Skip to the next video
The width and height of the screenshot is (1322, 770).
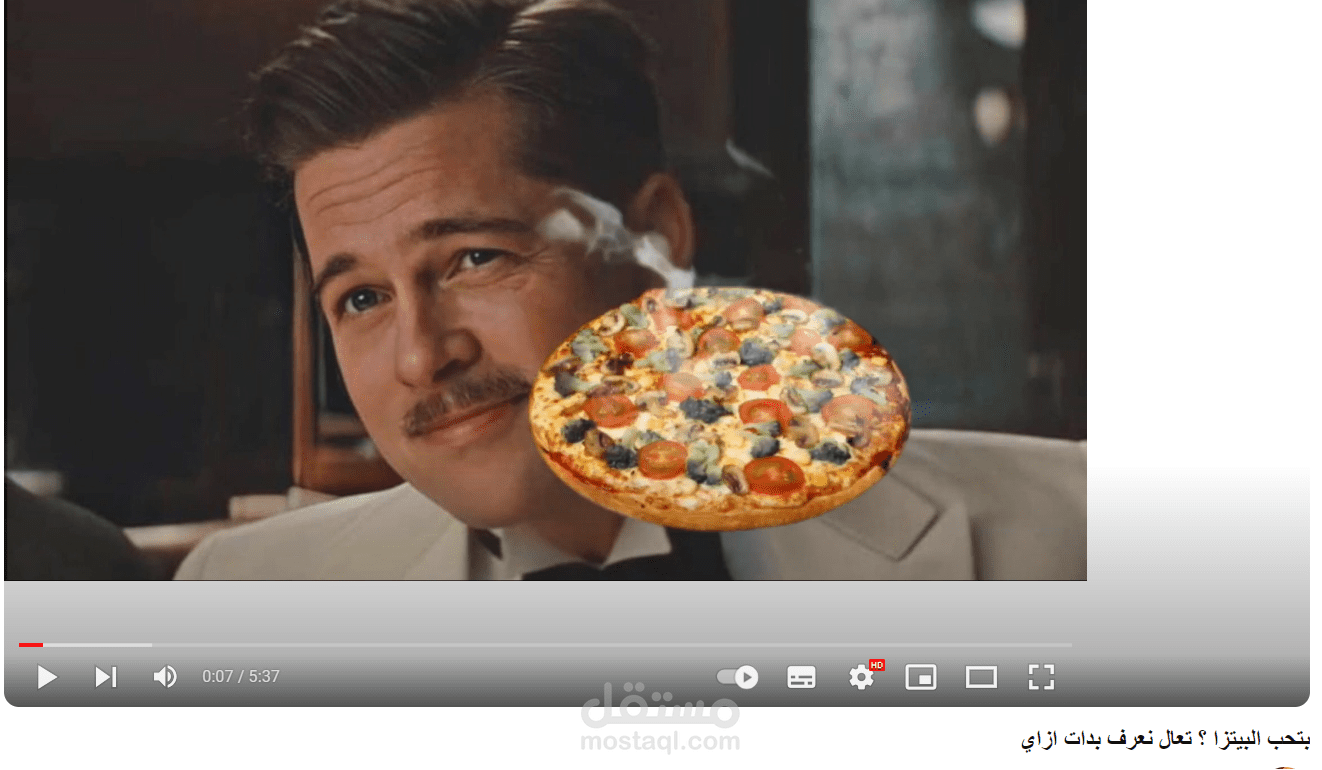(x=106, y=677)
